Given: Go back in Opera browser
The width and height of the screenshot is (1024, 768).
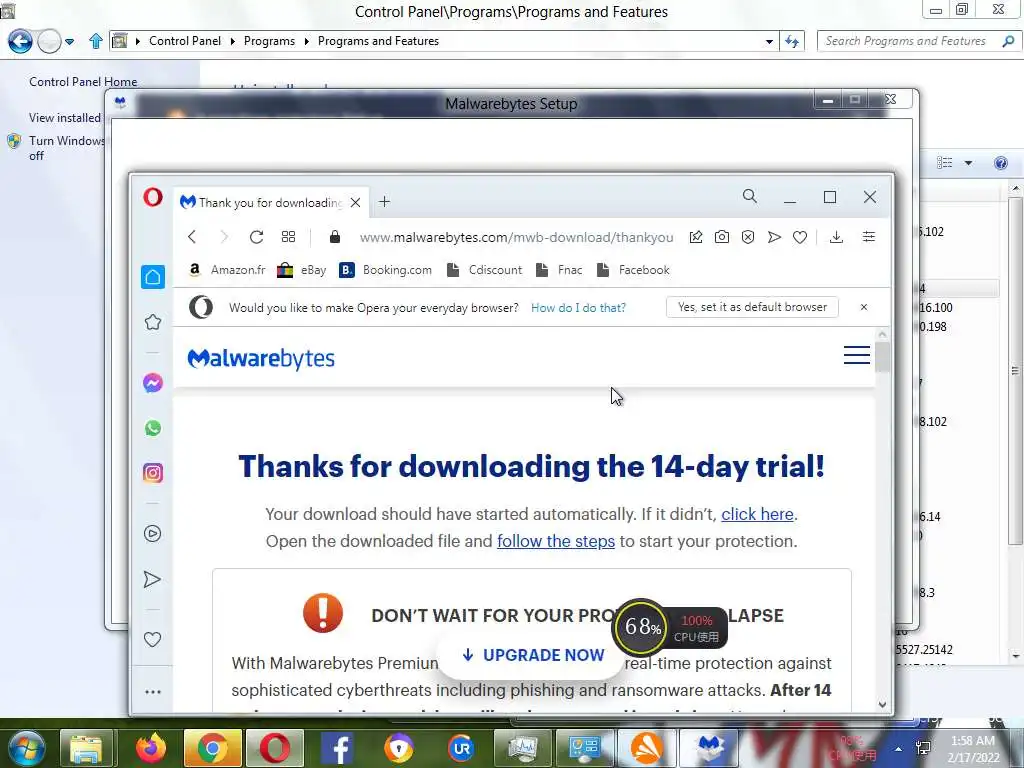Looking at the screenshot, I should coord(192,237).
